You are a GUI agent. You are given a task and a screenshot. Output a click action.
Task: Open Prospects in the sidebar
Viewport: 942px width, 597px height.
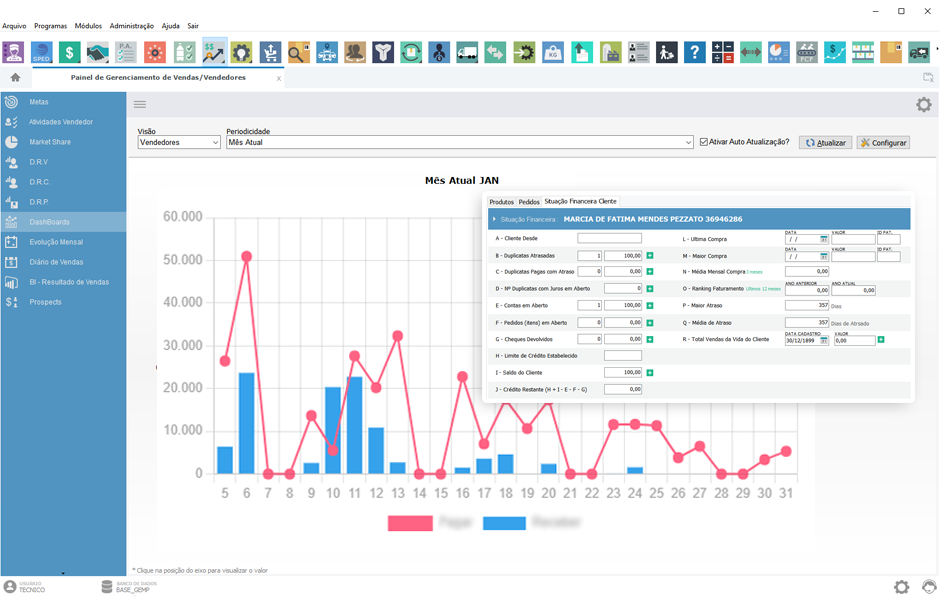click(63, 302)
